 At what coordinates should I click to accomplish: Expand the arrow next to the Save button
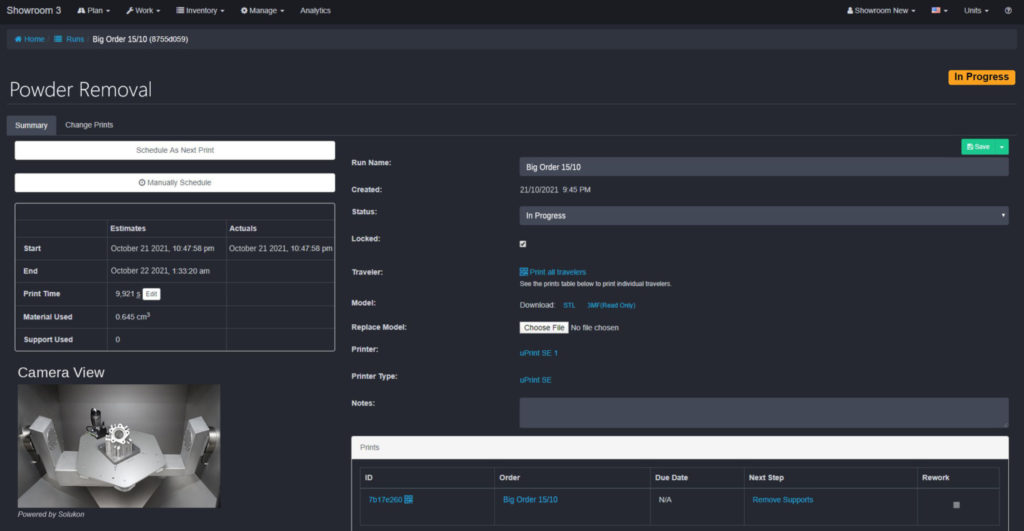(x=1002, y=147)
